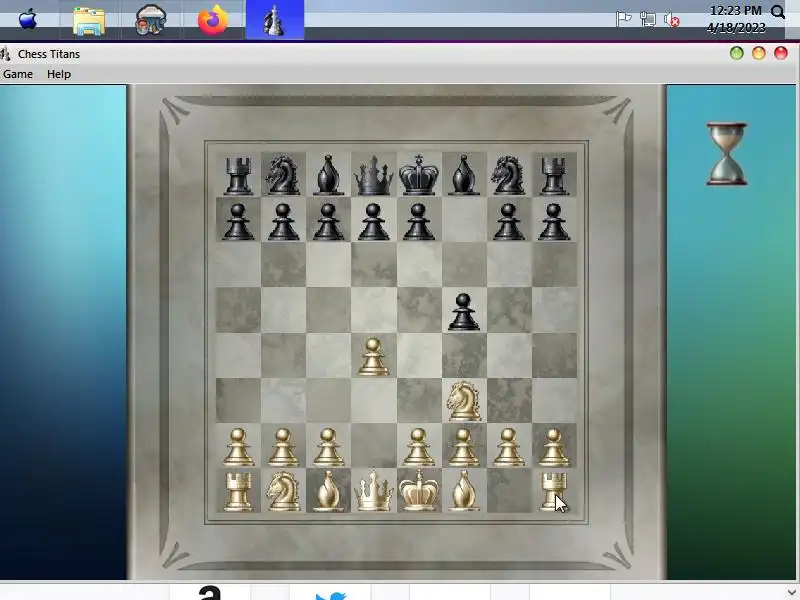This screenshot has height=600, width=800.
Task: Open the Apple start menu icon
Action: click(28, 19)
